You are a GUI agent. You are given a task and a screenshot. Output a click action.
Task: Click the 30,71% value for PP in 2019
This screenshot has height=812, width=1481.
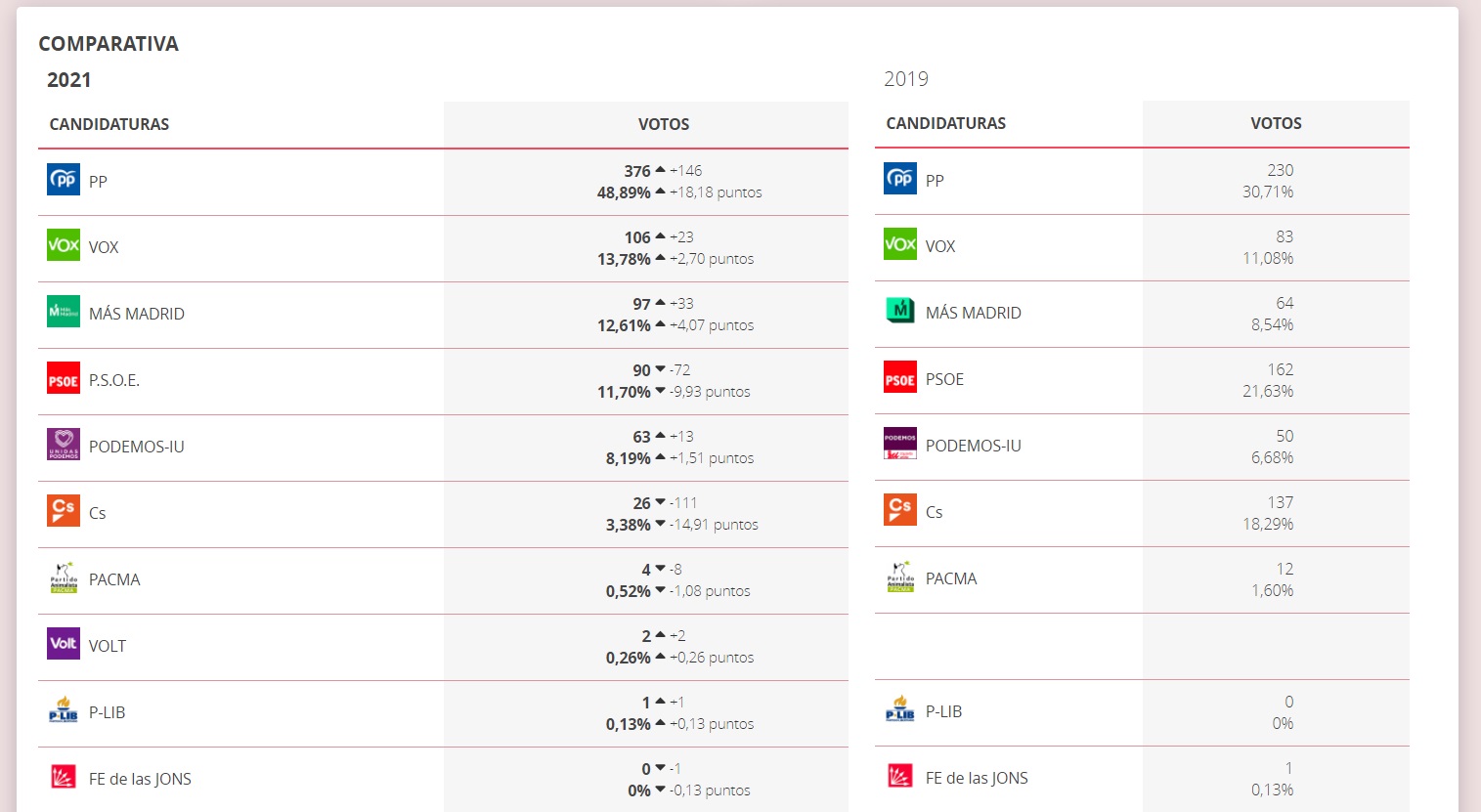[1268, 192]
